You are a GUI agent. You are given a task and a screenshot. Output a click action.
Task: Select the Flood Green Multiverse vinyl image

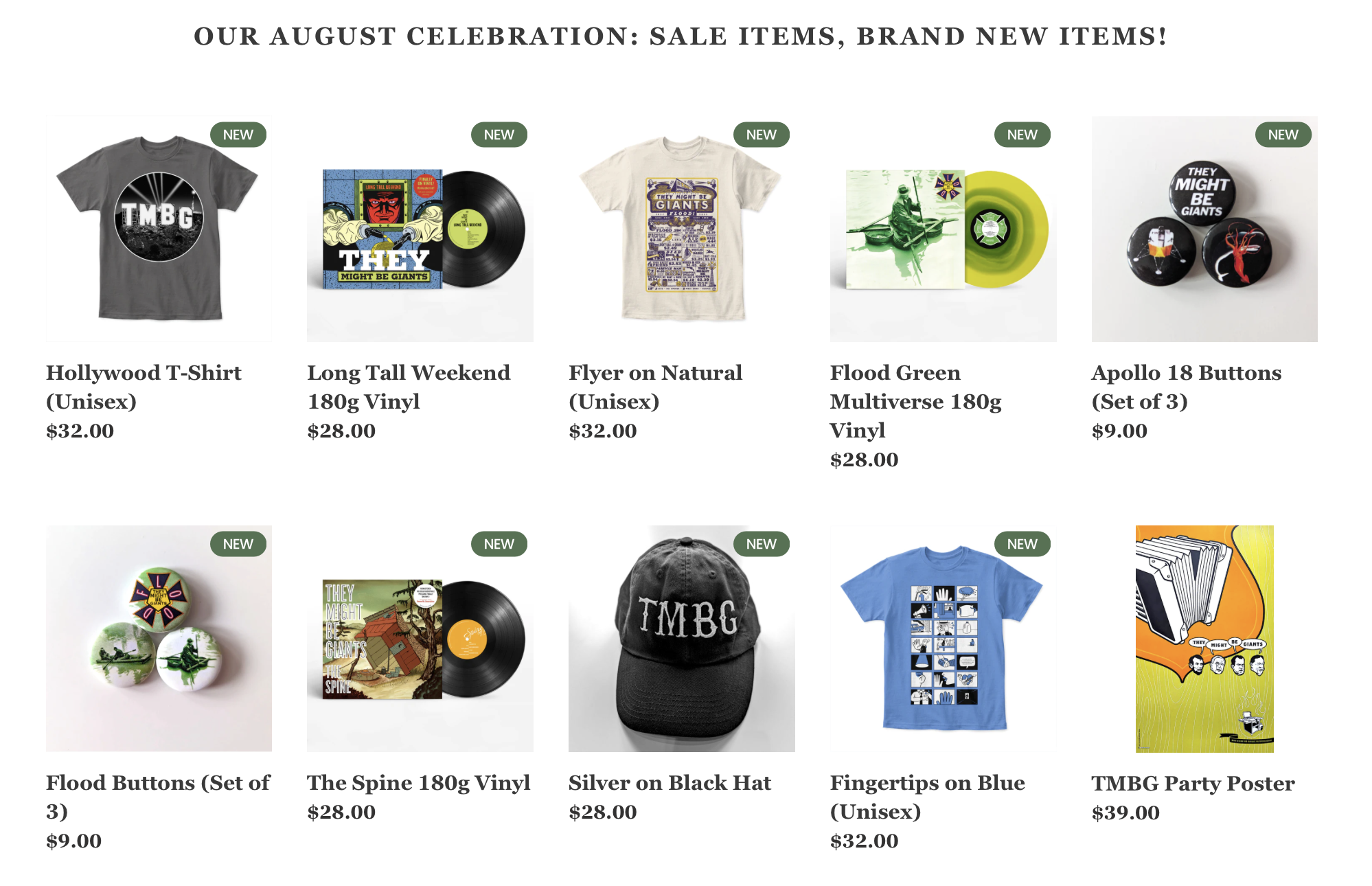pyautogui.click(x=943, y=229)
